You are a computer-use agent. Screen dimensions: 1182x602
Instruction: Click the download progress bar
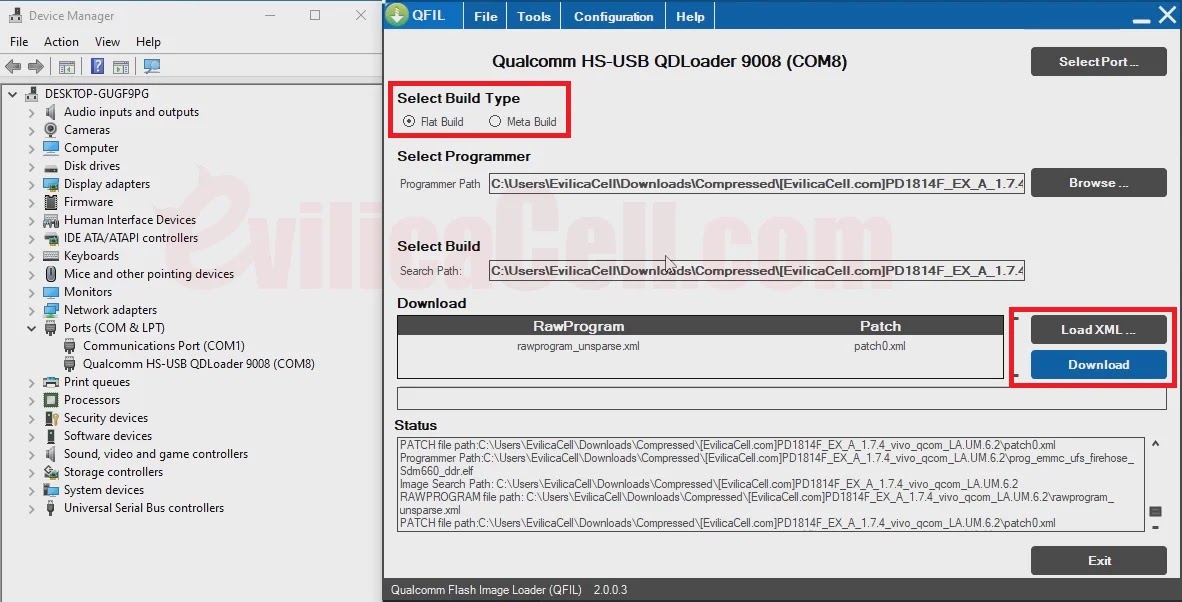pos(781,399)
